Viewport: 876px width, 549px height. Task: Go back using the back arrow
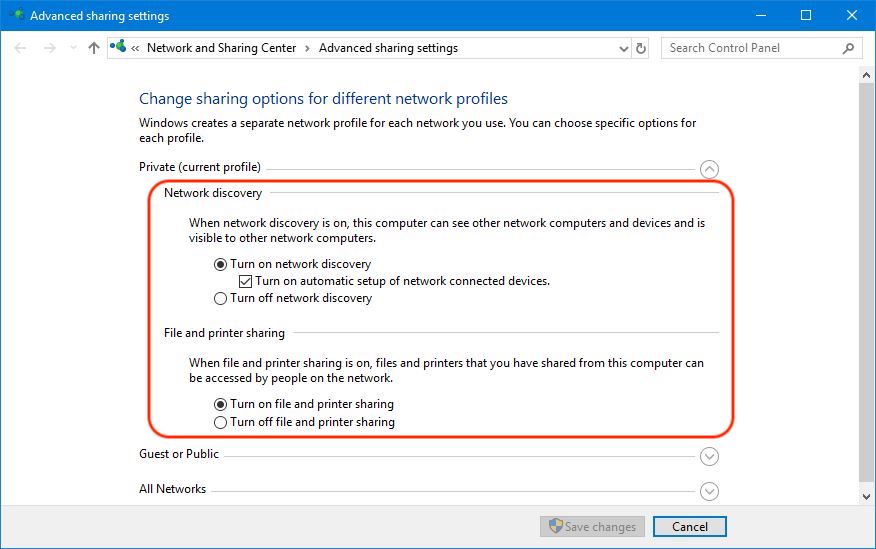[x=20, y=48]
